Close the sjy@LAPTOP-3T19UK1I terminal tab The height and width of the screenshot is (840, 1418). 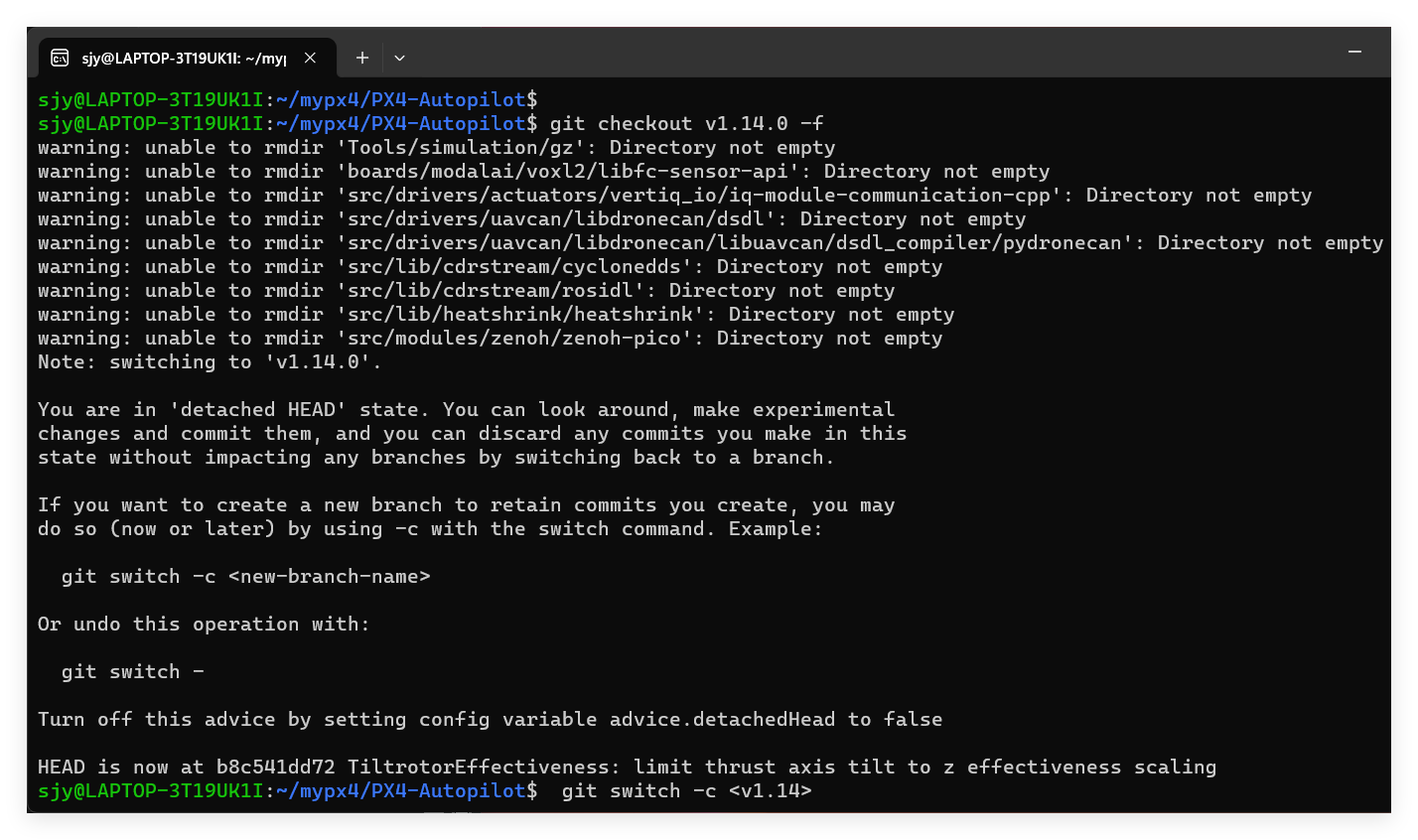pos(310,58)
